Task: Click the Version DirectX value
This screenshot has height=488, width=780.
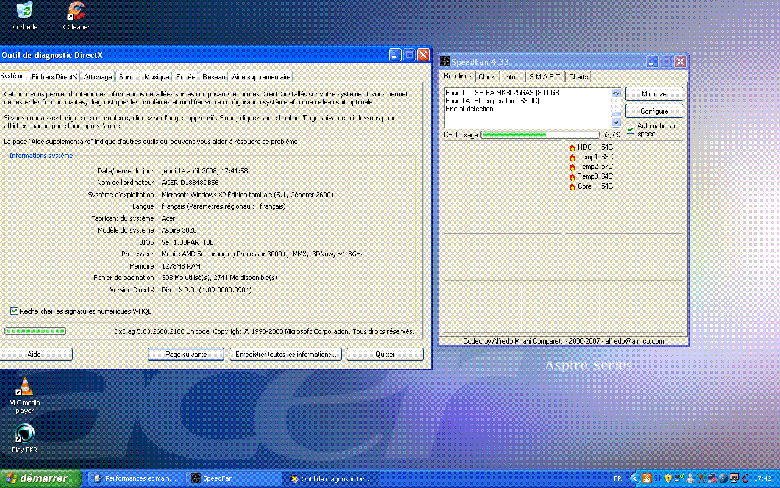Action: coord(206,290)
